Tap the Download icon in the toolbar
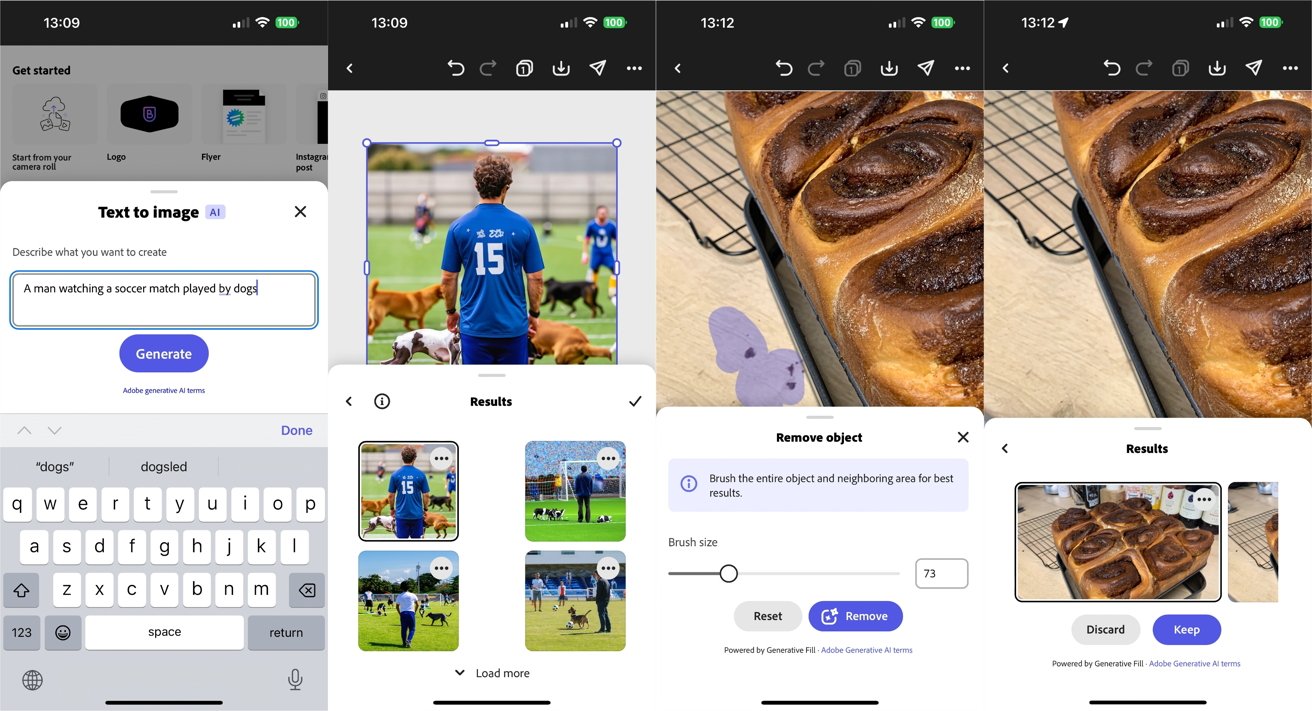Screen dimensions: 1312x711 coord(561,68)
